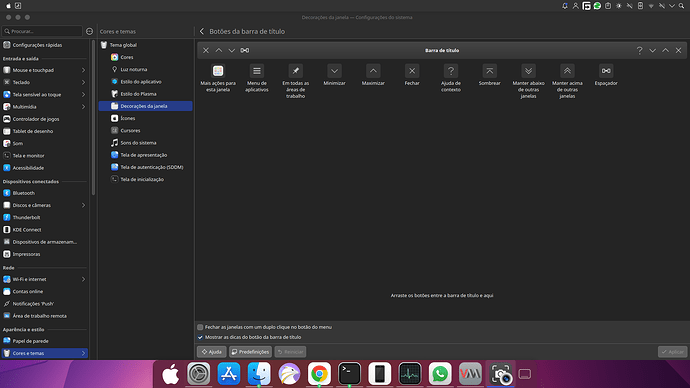
Task: Click the 'Ajuda de contexto' question mark icon
Action: tap(451, 71)
